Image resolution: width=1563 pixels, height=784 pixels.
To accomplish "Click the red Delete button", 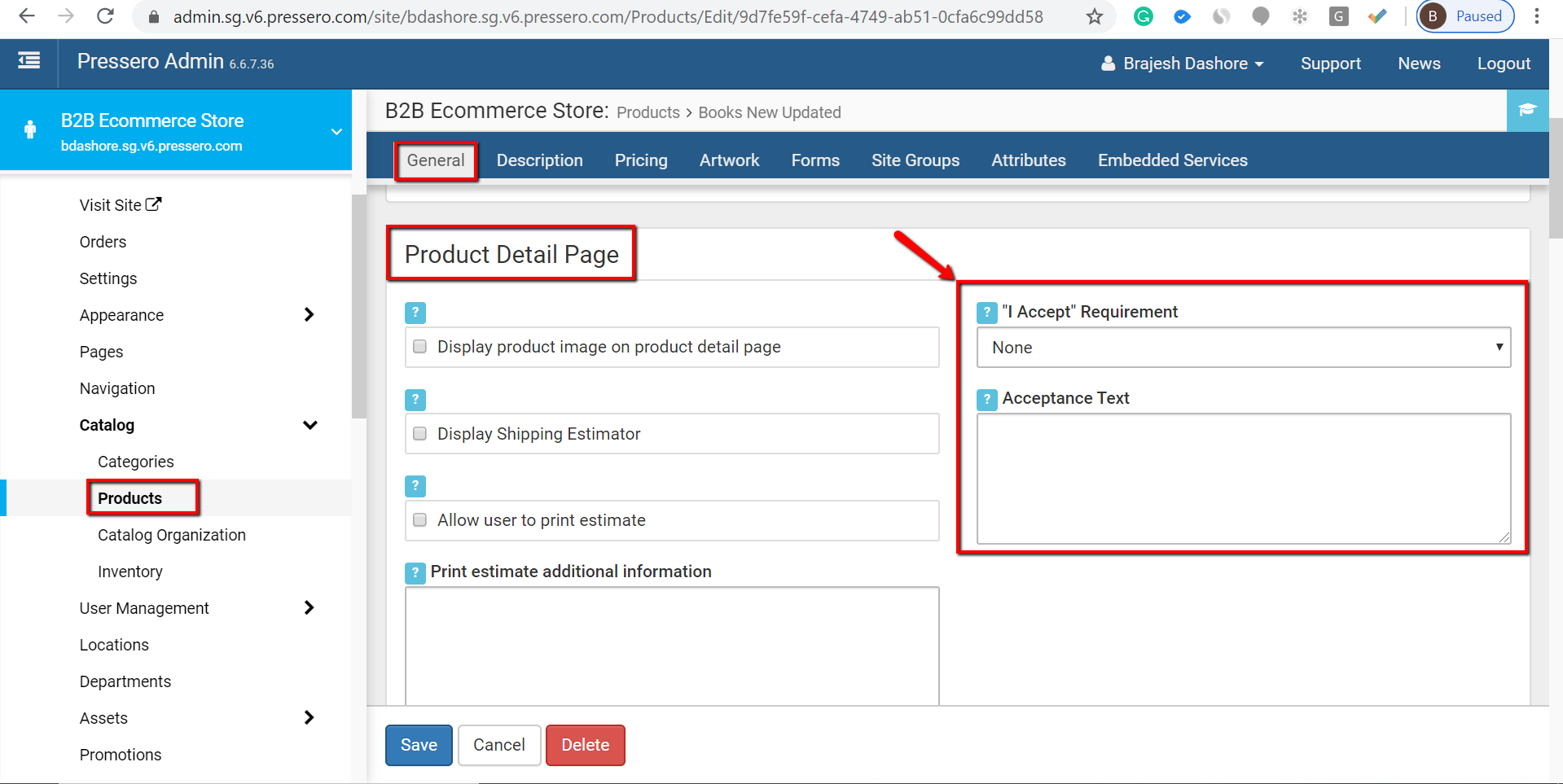I will point(586,745).
